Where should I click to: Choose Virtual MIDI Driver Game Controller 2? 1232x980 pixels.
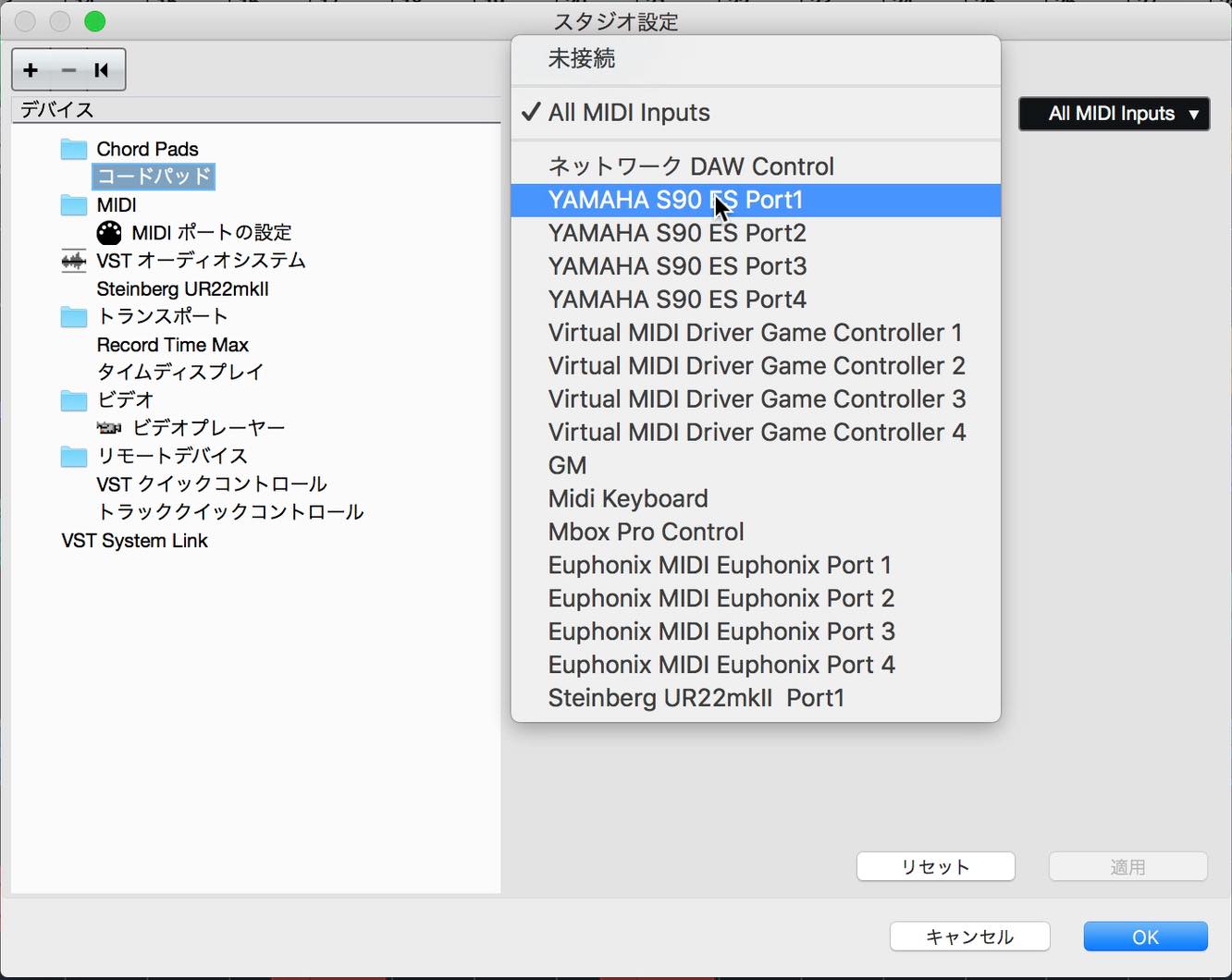point(756,366)
